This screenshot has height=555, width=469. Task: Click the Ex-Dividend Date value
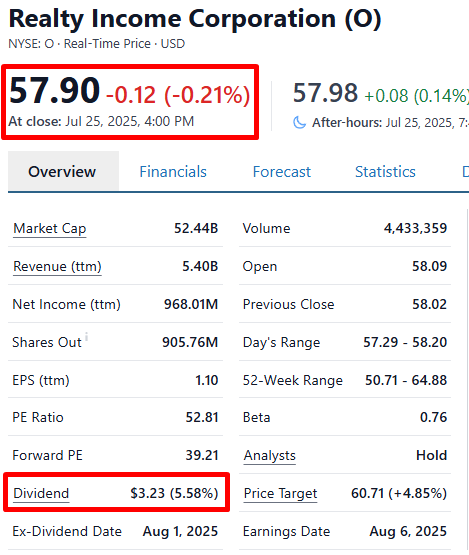coord(180,531)
